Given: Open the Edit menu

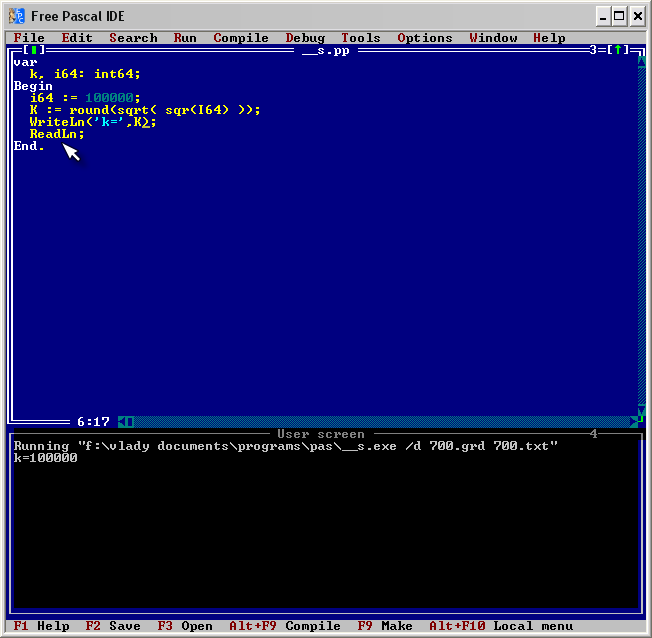Looking at the screenshot, I should click(x=77, y=38).
